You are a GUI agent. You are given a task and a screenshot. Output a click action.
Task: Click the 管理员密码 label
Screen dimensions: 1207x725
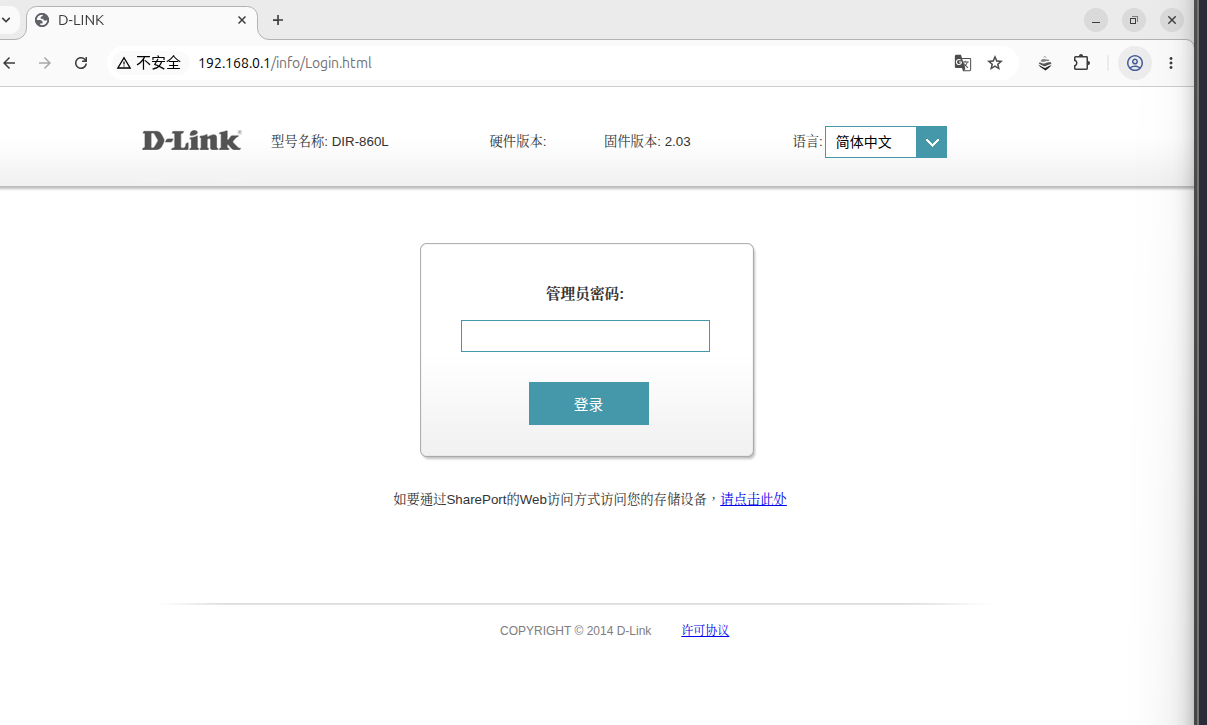tap(585, 294)
